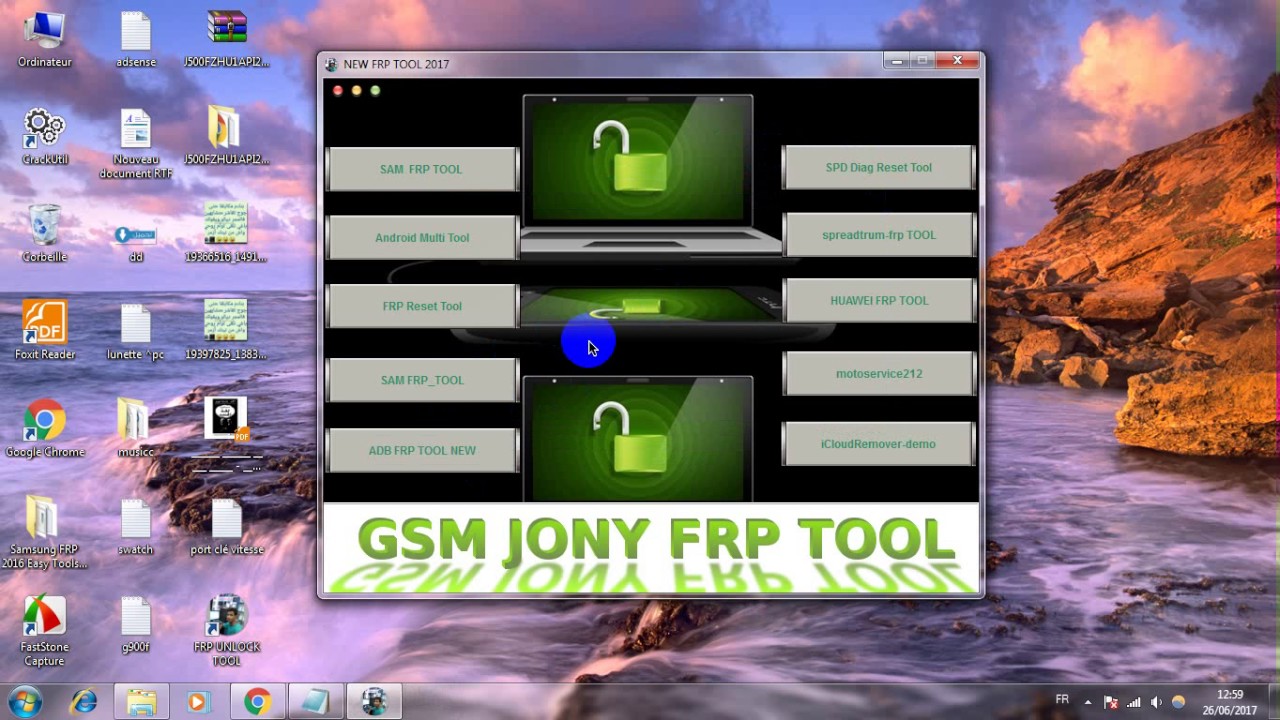
Task: Minimize the NEW FRP TOOL 2017 window
Action: click(x=897, y=61)
